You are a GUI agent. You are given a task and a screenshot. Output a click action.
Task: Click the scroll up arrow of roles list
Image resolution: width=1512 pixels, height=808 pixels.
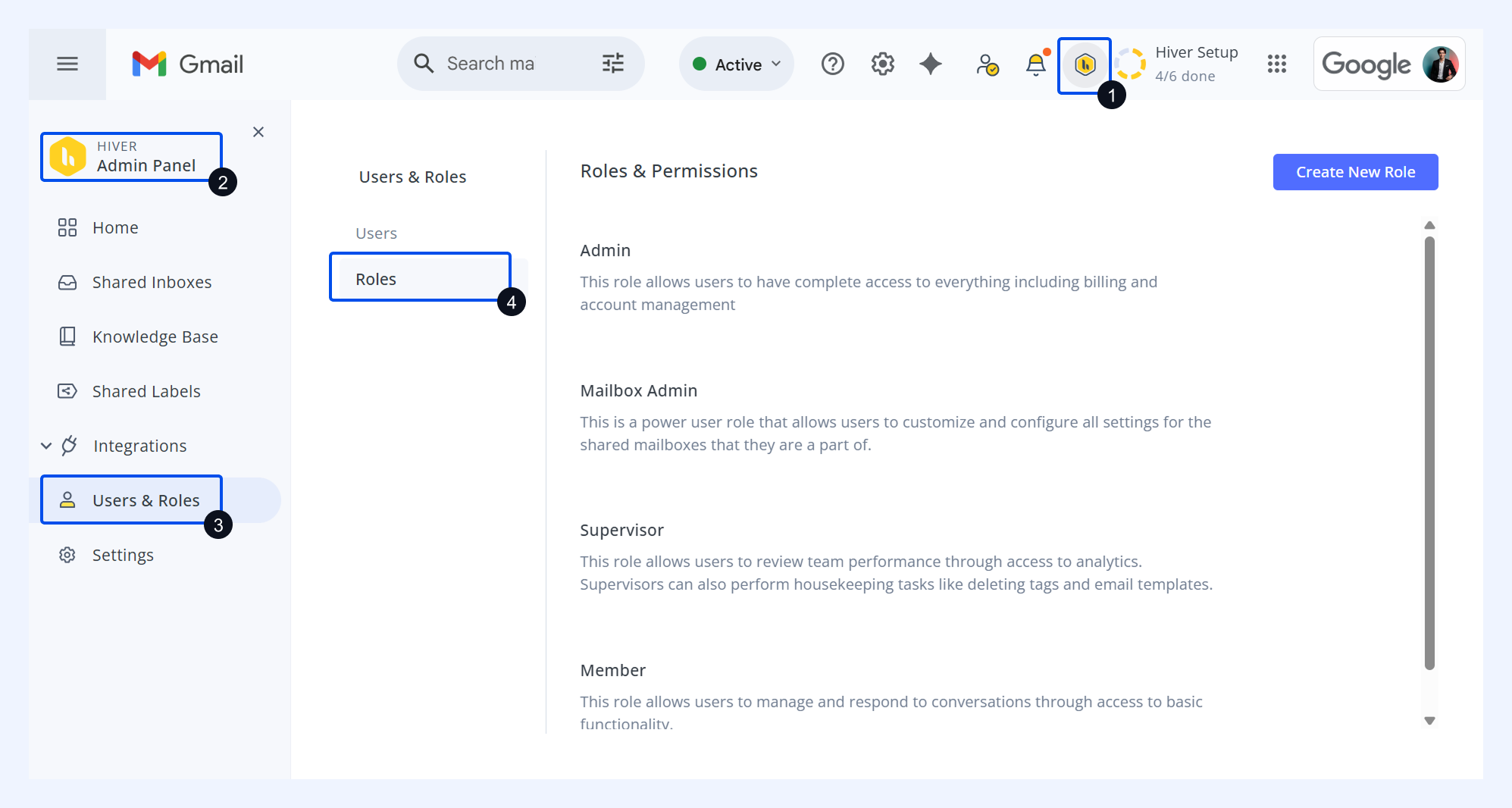(1429, 225)
